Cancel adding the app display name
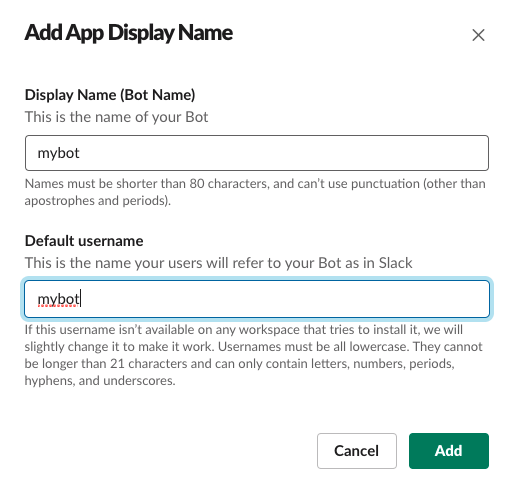515x485 pixels. pos(357,451)
